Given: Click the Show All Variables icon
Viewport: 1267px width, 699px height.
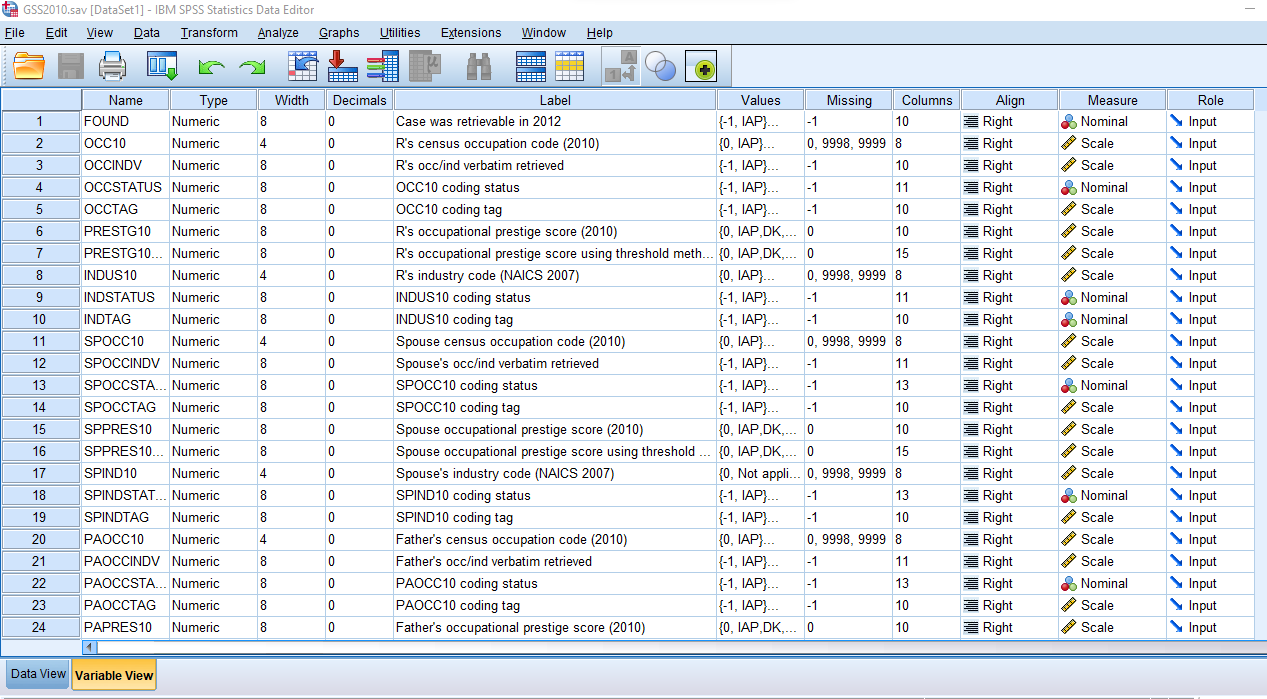Looking at the screenshot, I should click(702, 67).
